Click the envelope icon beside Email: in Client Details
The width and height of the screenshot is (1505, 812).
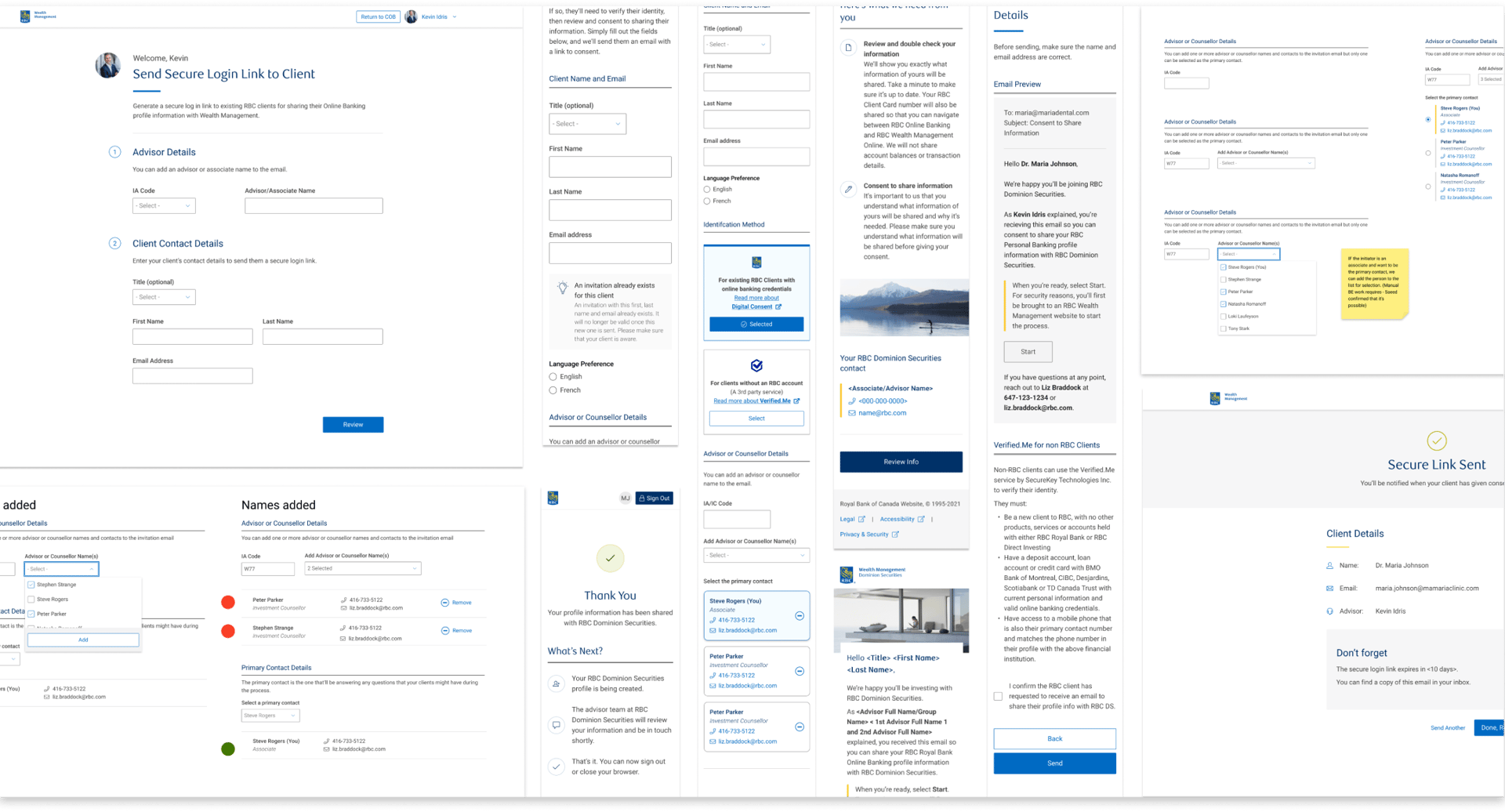1329,589
